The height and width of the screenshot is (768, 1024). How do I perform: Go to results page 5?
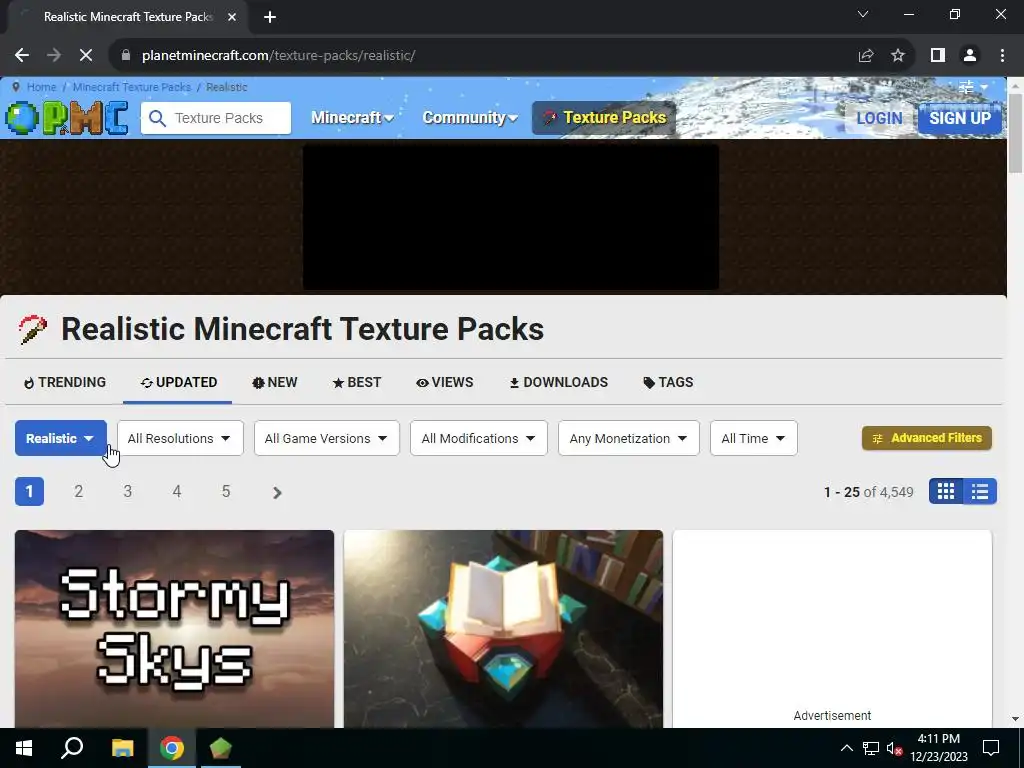tap(226, 492)
